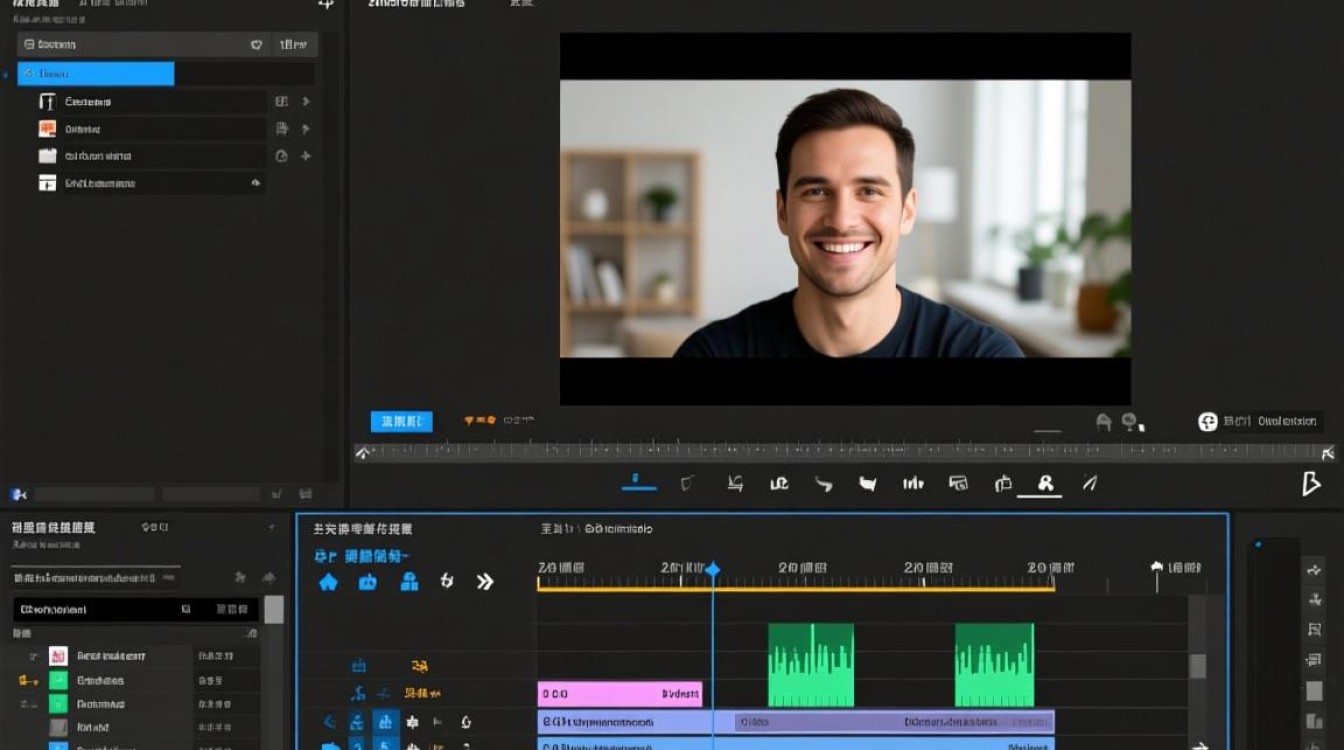This screenshot has width=1344, height=750.
Task: Select the blue-underlined tool in the preview toolbar
Action: click(x=638, y=481)
